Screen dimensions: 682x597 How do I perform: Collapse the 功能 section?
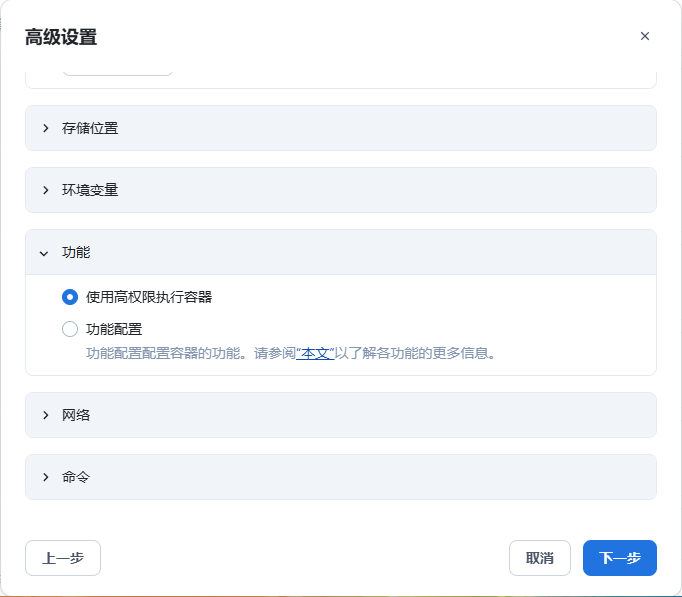[x=341, y=252]
